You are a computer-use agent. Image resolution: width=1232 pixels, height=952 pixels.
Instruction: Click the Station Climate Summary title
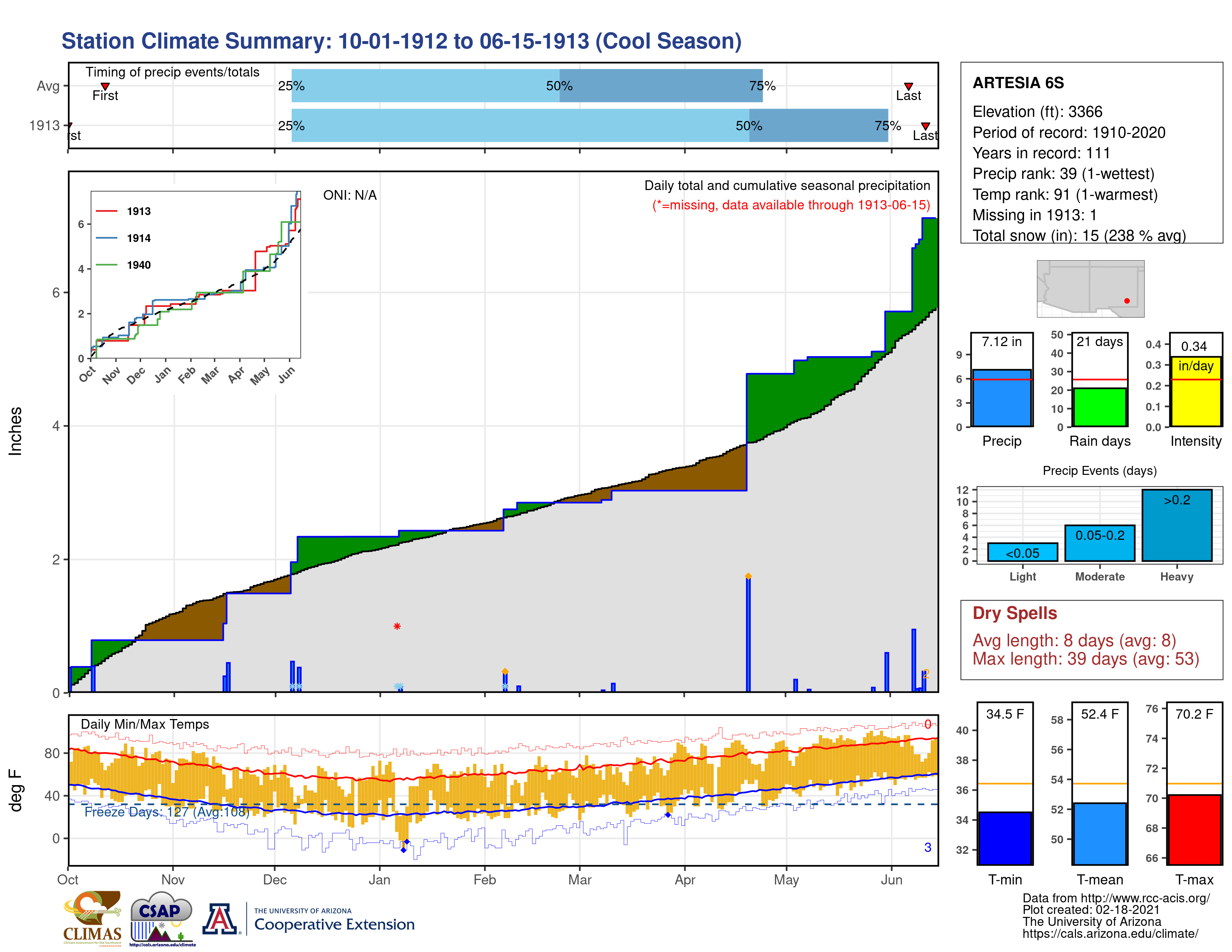tap(401, 41)
